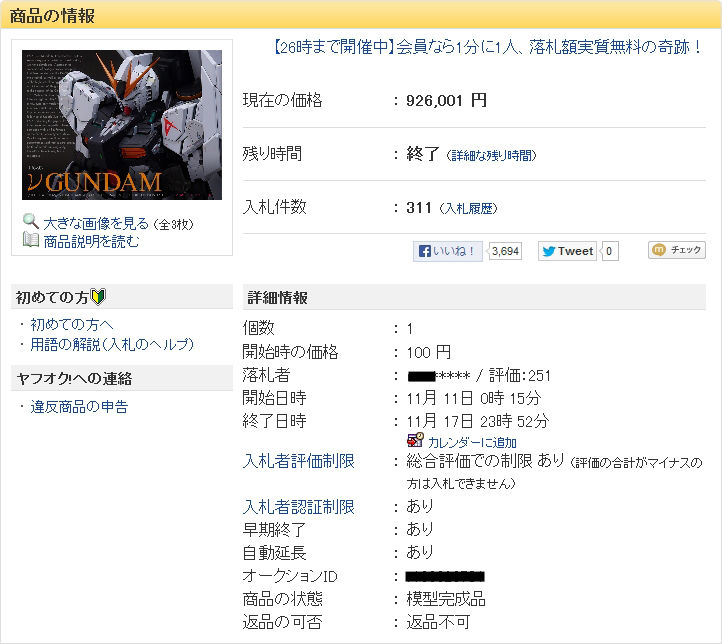Report item via 違反商品の申告
The image size is (722, 644).
79,407
